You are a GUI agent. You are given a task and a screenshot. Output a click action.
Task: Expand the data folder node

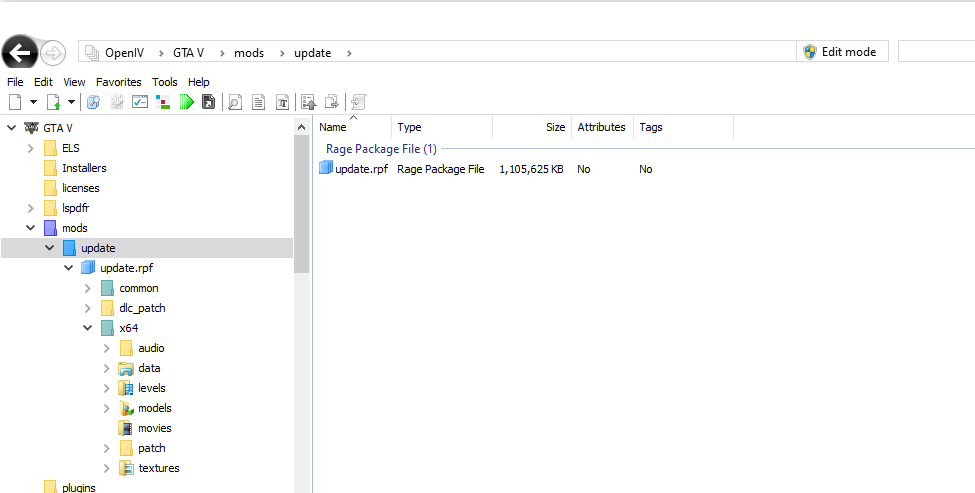point(107,368)
